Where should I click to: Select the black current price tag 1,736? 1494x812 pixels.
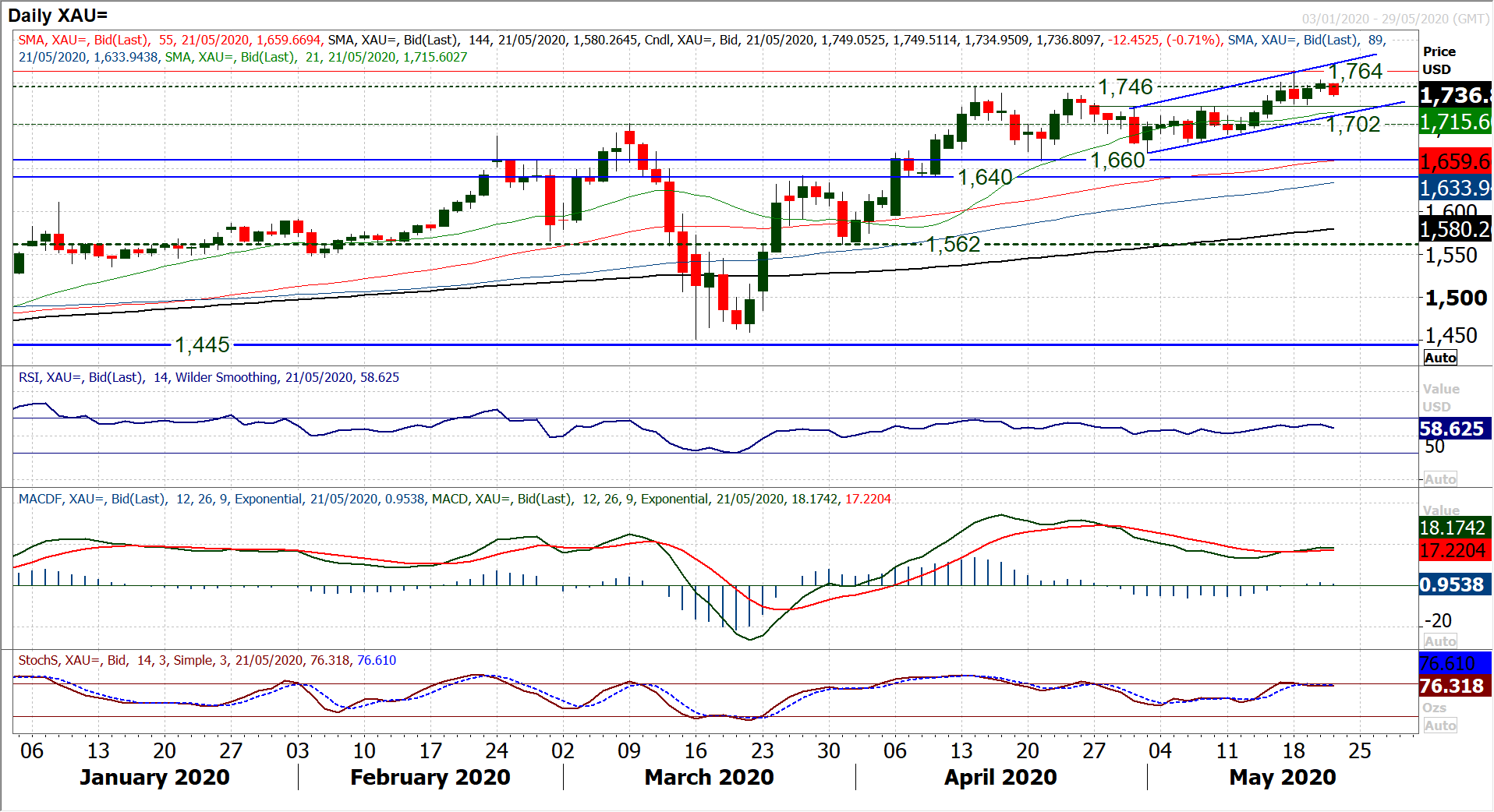click(x=1455, y=95)
